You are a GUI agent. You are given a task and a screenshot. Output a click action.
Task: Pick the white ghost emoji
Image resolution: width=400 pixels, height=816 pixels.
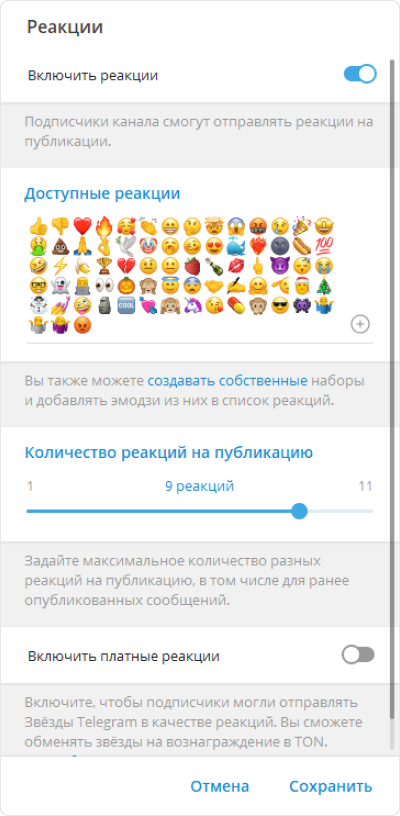pos(60,287)
